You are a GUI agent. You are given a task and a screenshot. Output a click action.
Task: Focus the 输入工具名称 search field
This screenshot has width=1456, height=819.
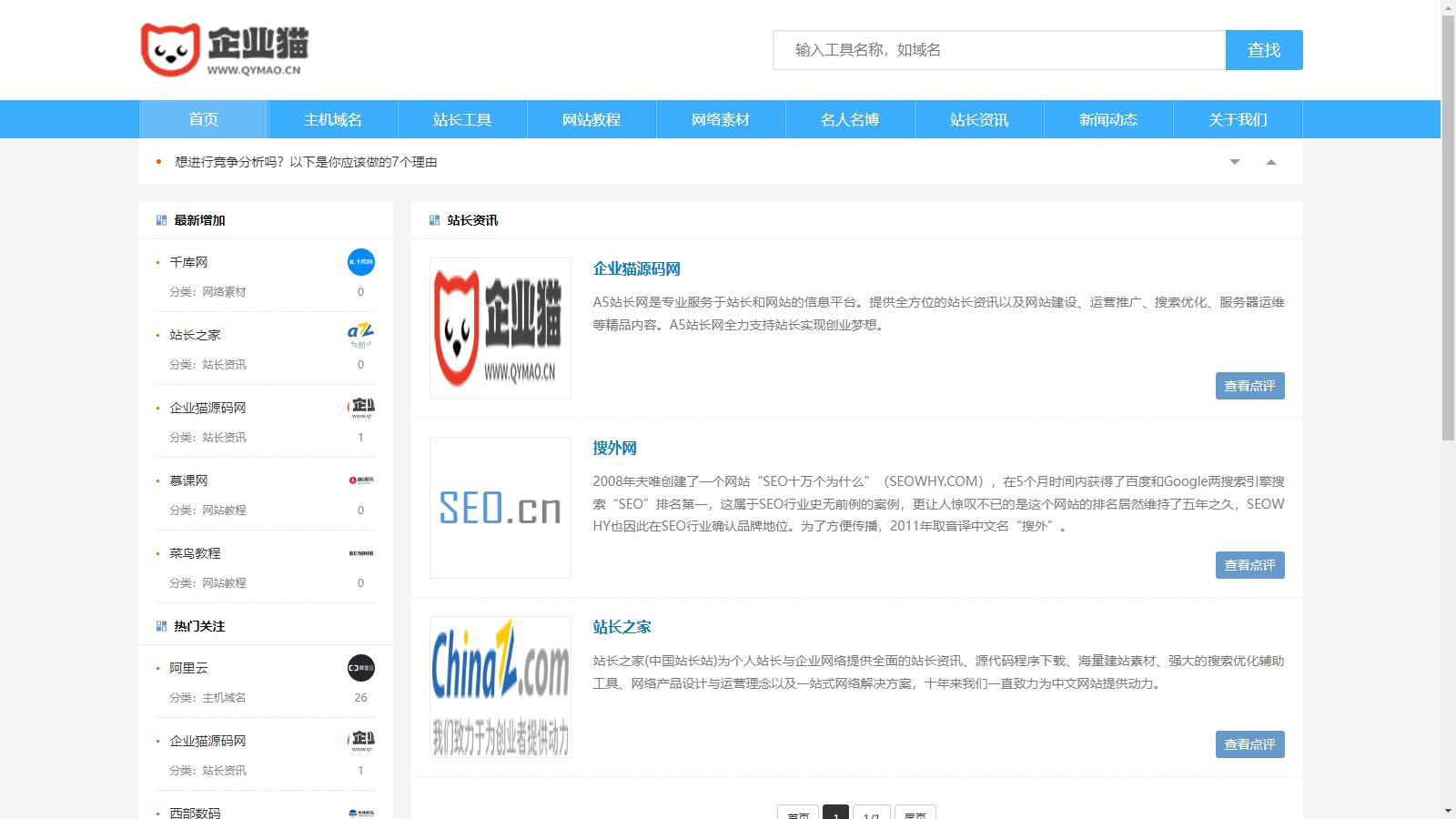click(999, 50)
